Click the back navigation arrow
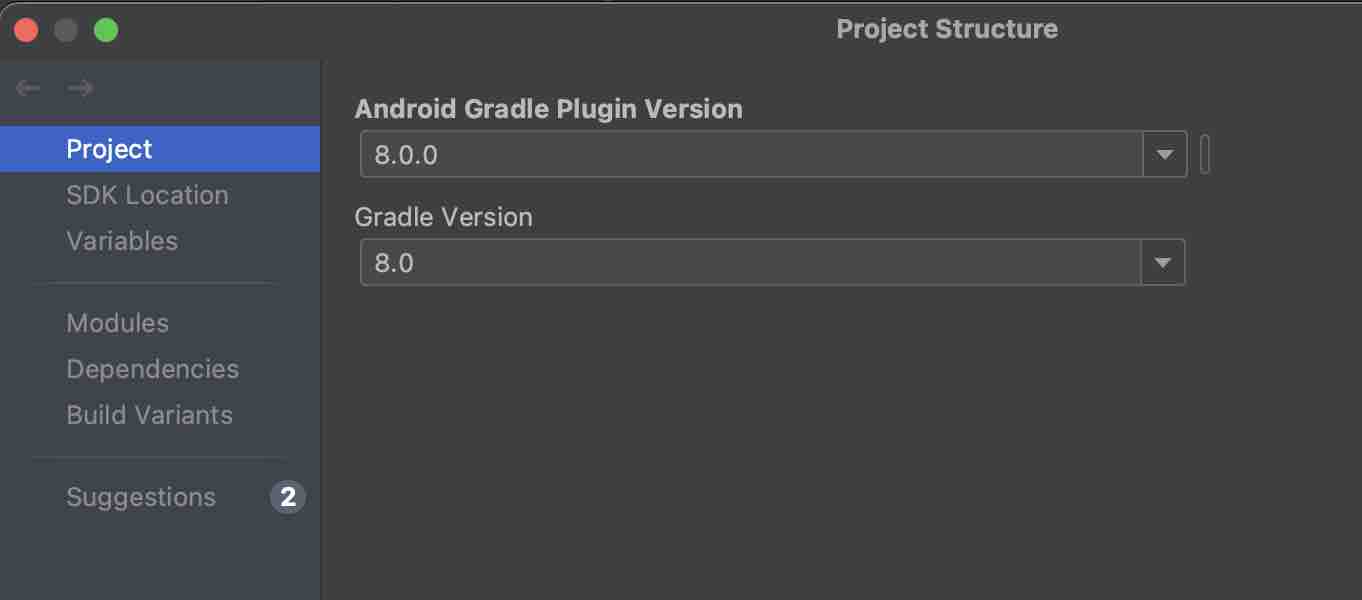 click(x=27, y=88)
